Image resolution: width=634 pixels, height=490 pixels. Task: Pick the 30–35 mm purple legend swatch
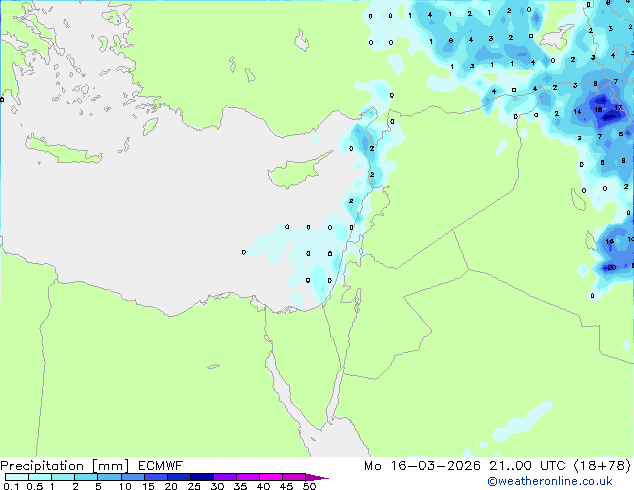[x=224, y=477]
